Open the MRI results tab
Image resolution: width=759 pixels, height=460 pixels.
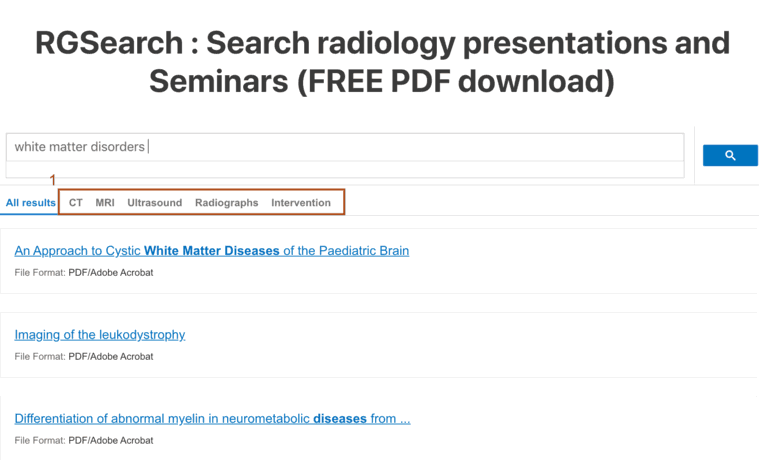(105, 203)
